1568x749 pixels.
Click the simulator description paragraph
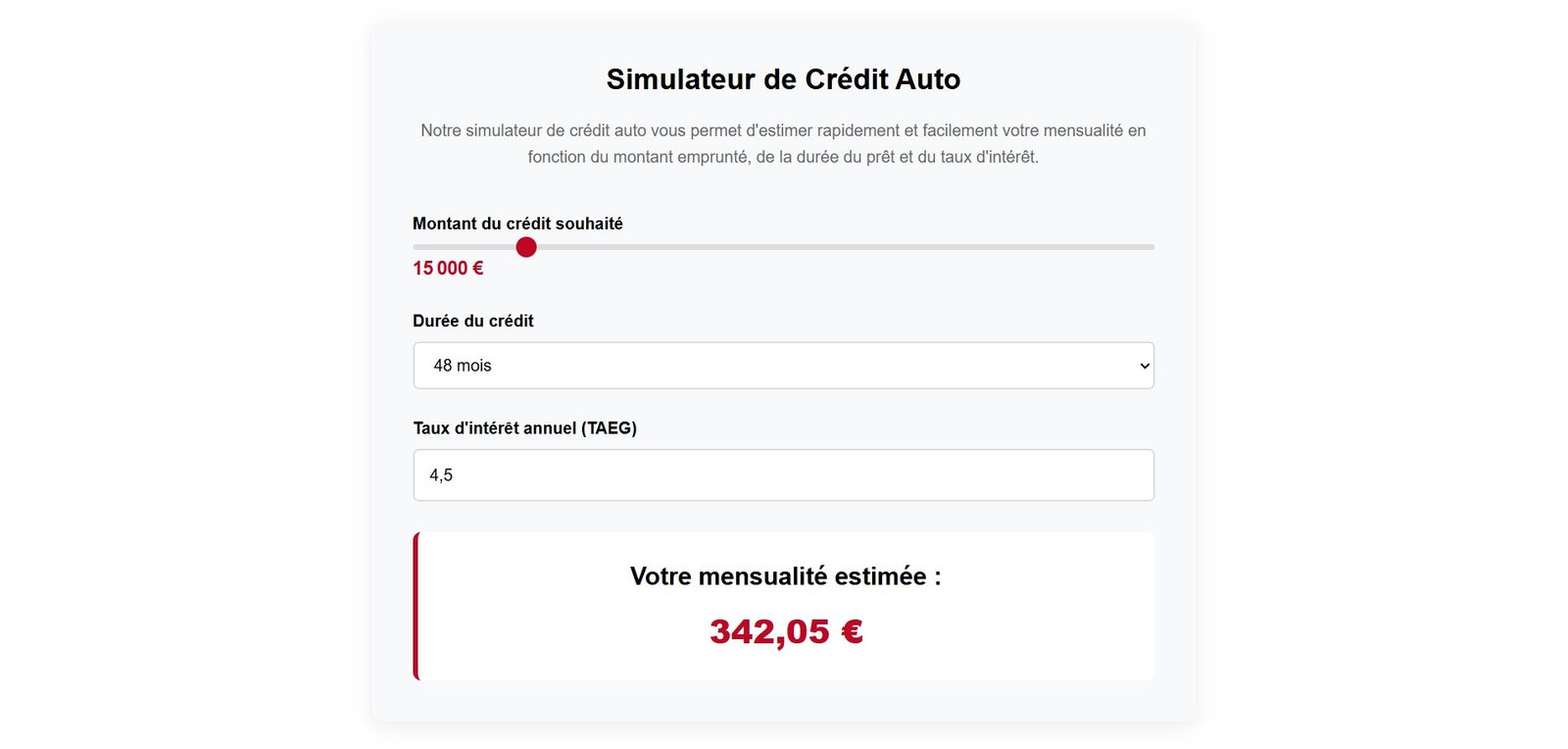tap(783, 143)
